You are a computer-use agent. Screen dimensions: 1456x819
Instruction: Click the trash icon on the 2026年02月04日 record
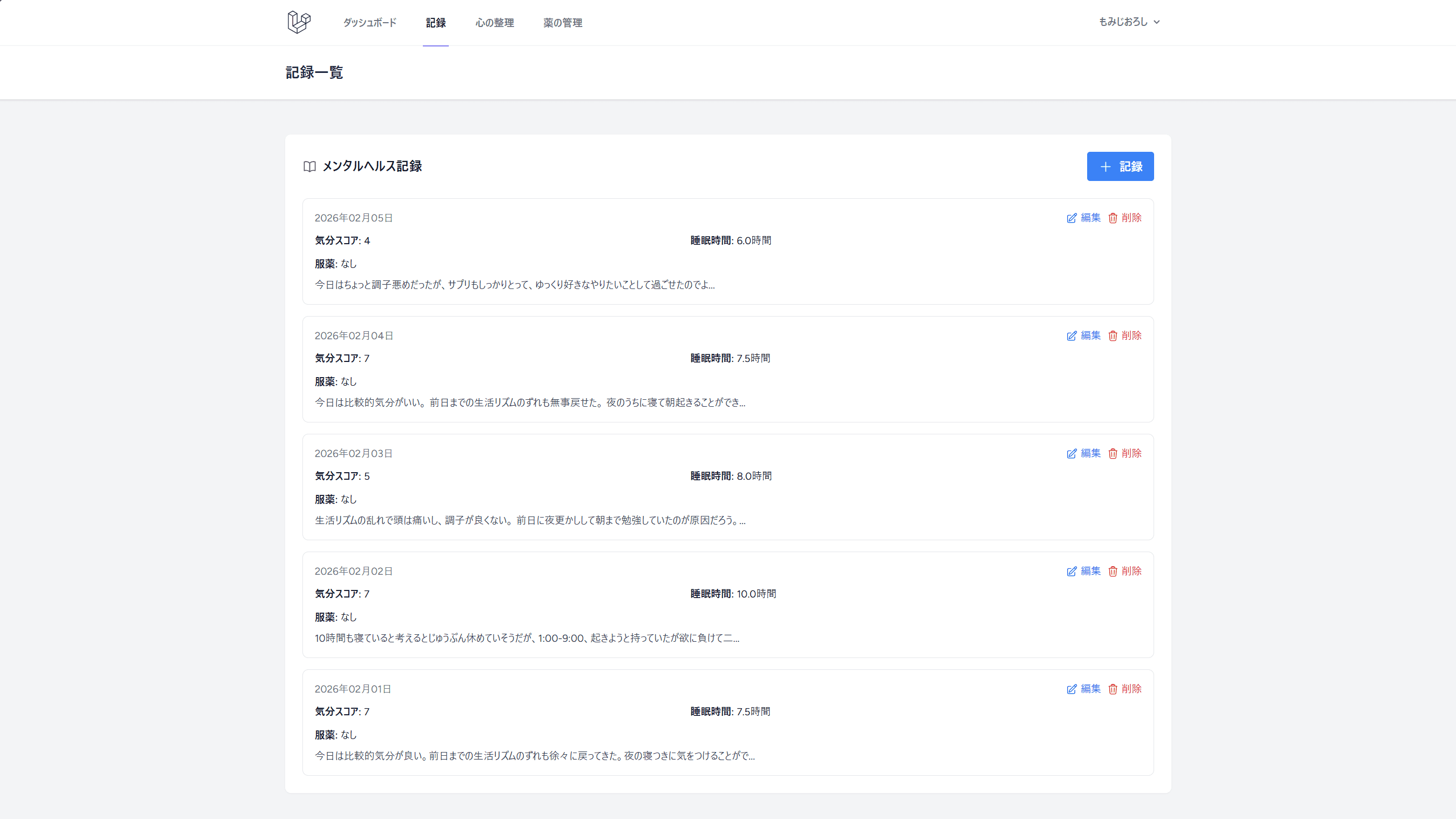[x=1113, y=335]
